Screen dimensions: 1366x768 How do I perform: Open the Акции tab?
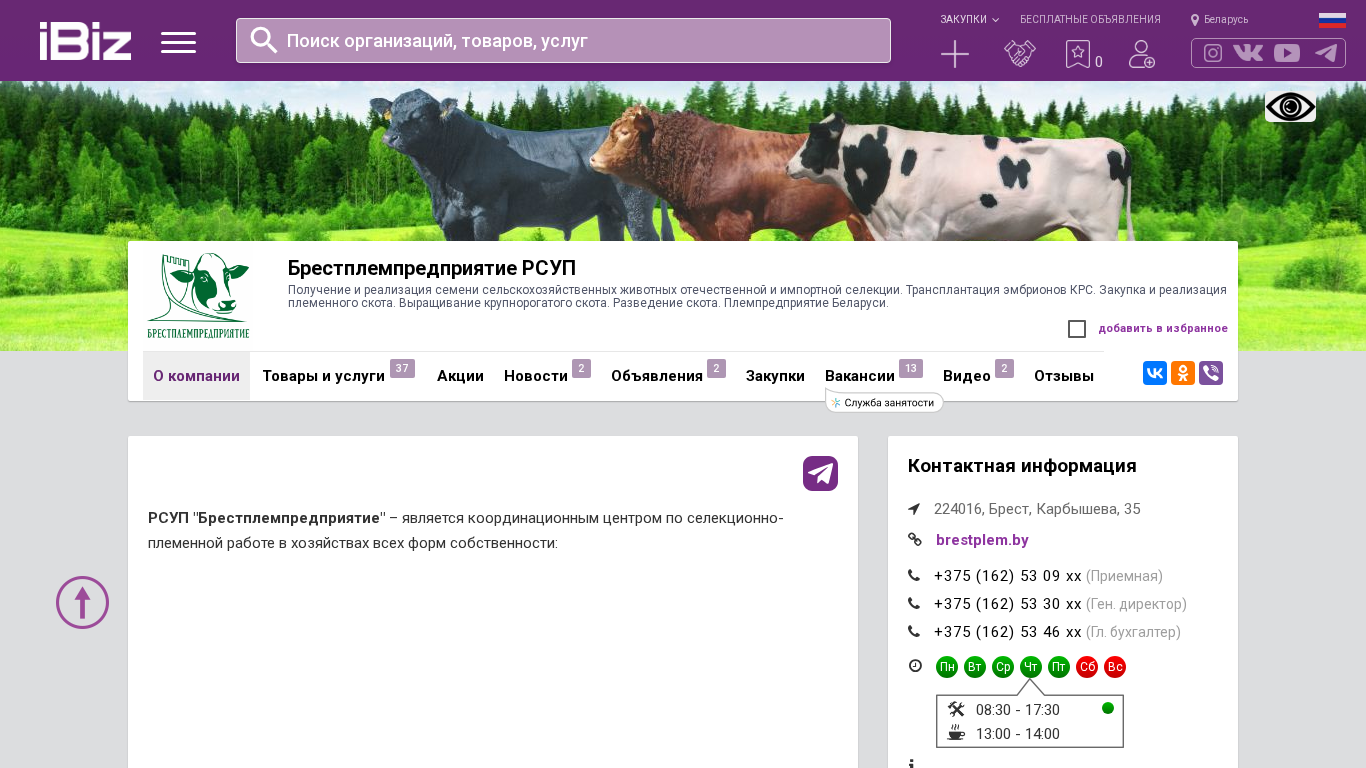460,376
